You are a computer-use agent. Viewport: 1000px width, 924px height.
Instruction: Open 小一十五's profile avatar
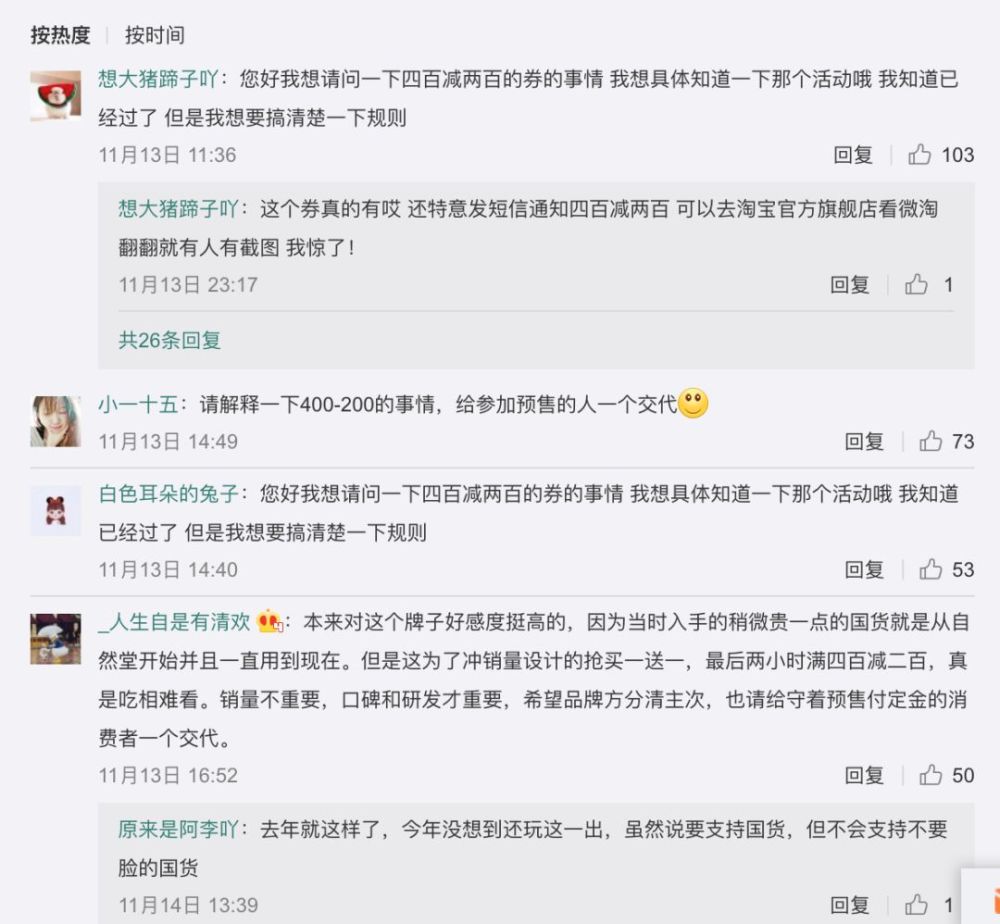click(55, 421)
